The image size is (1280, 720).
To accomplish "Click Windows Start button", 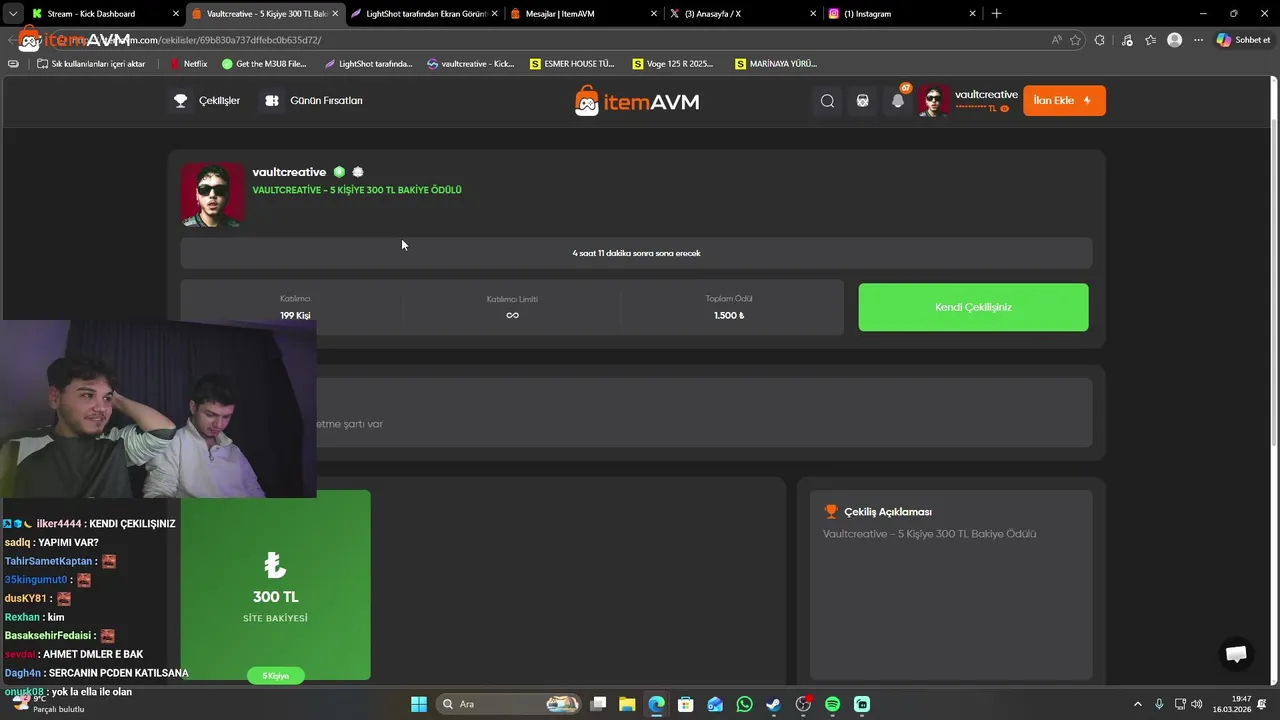I will pyautogui.click(x=419, y=704).
